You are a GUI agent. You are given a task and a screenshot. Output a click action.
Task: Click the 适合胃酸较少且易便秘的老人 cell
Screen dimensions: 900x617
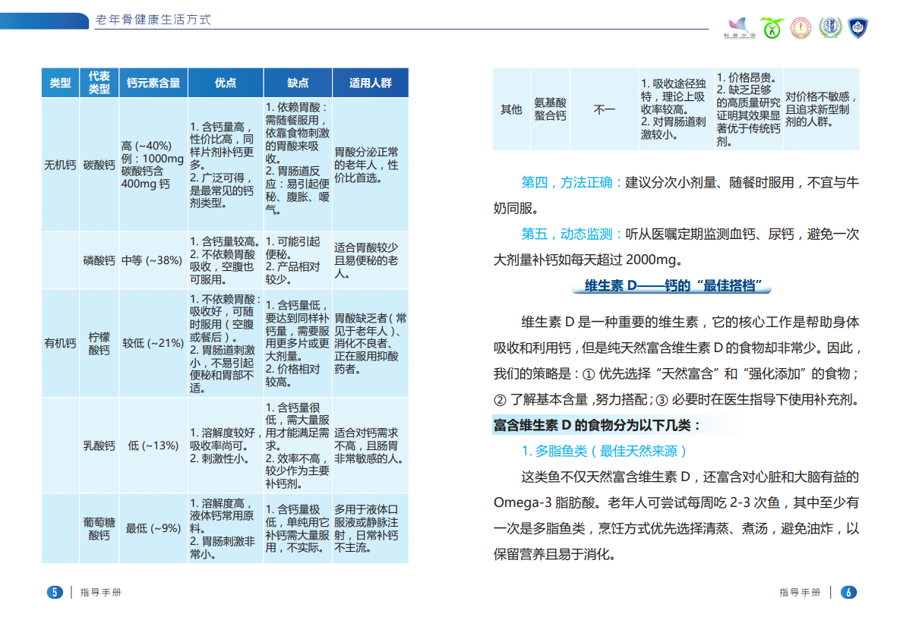point(370,260)
